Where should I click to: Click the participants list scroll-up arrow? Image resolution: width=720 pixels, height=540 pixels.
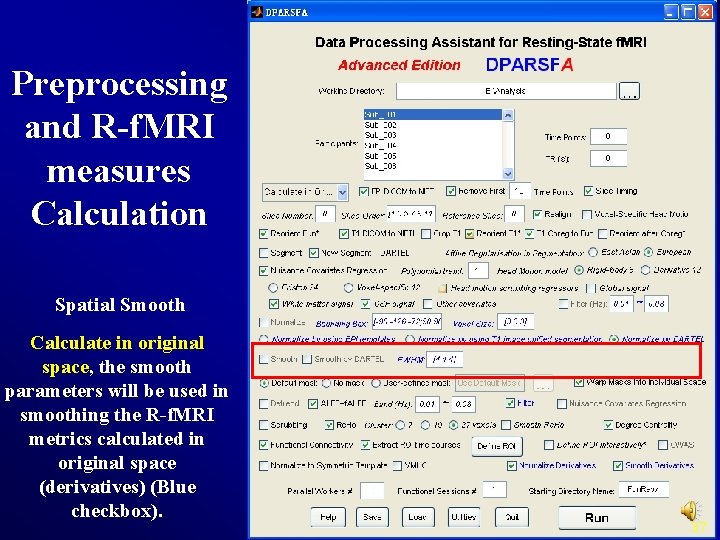(508, 115)
